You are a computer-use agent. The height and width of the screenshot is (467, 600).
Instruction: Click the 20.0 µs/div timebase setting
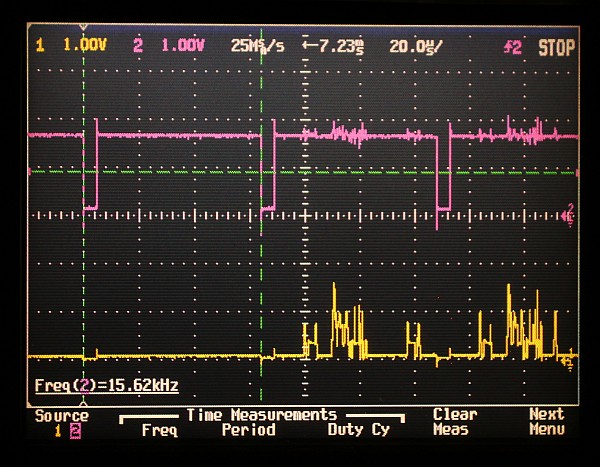click(414, 46)
